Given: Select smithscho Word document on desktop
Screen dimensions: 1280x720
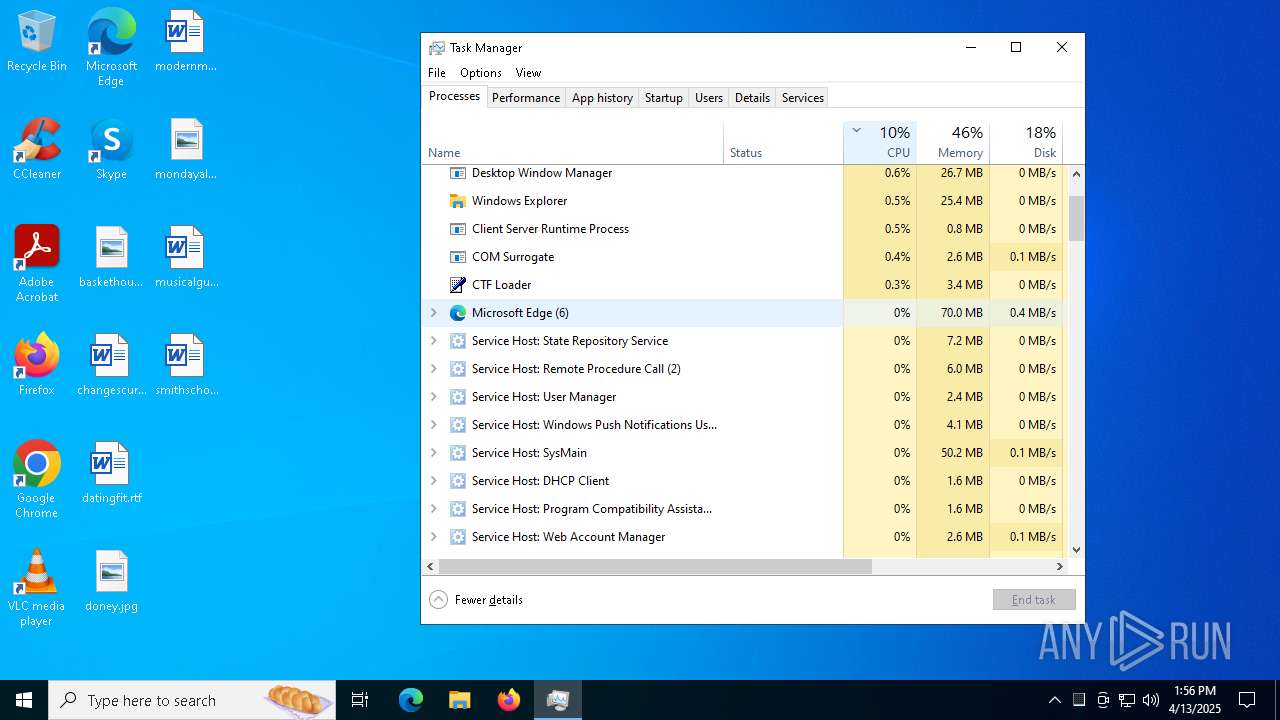Looking at the screenshot, I should click(x=186, y=366).
